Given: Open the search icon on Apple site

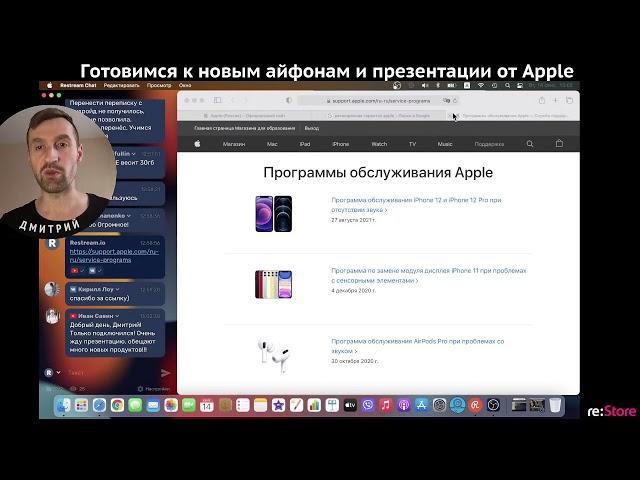Looking at the screenshot, I should (x=530, y=144).
